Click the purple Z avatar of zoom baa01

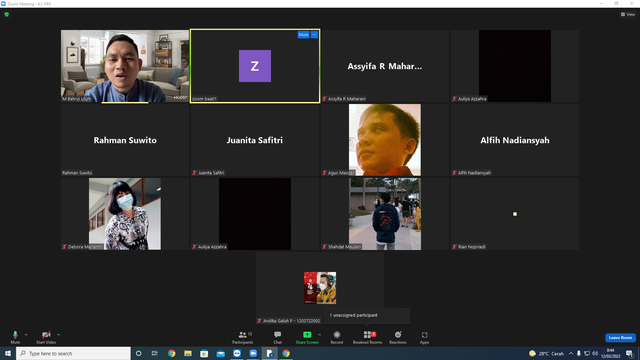tap(255, 66)
